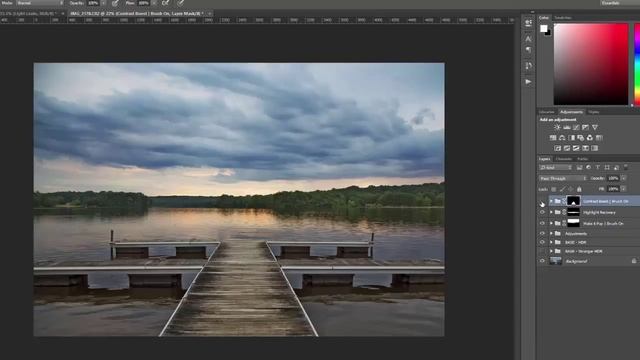
Task: Add a Vibrance adjustment
Action: coord(595,127)
